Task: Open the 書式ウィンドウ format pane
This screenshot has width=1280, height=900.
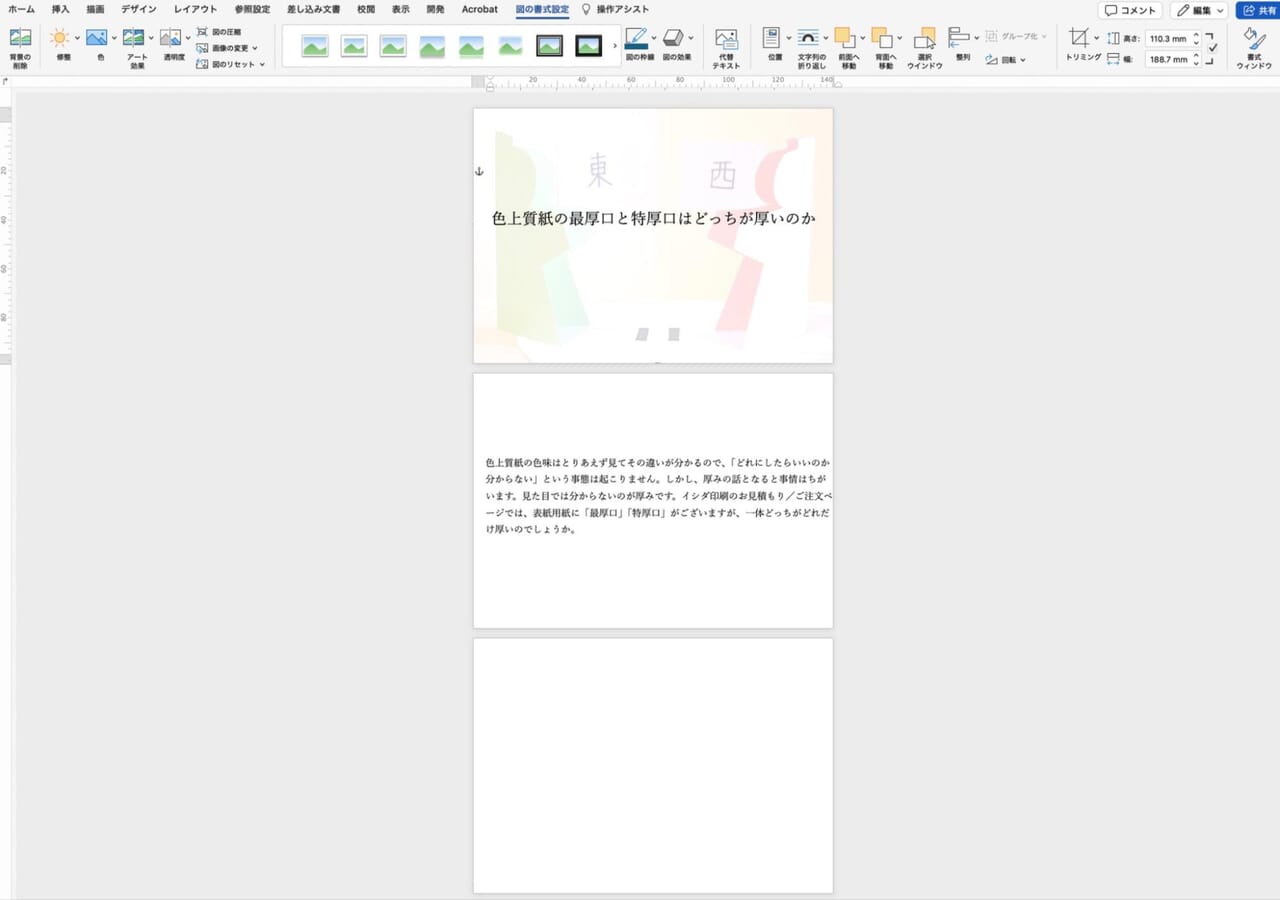Action: [x=1253, y=45]
